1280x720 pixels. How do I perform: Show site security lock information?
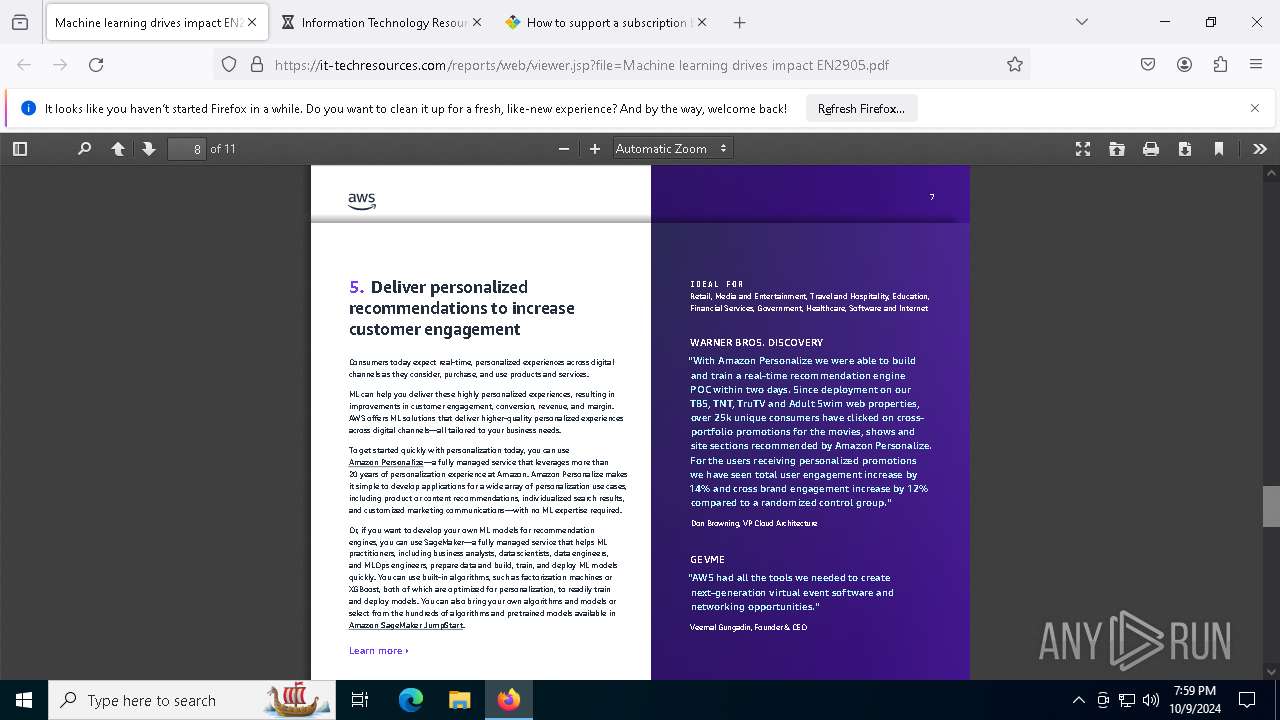point(257,65)
